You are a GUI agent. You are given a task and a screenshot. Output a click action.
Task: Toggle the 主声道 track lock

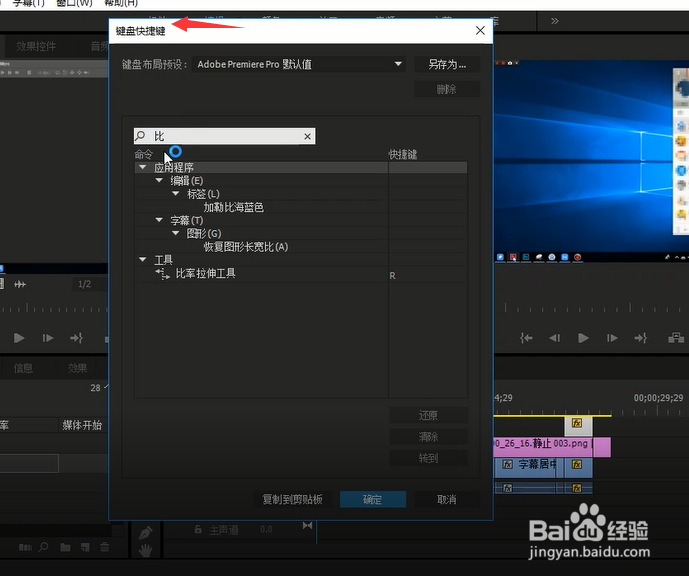click(198, 529)
